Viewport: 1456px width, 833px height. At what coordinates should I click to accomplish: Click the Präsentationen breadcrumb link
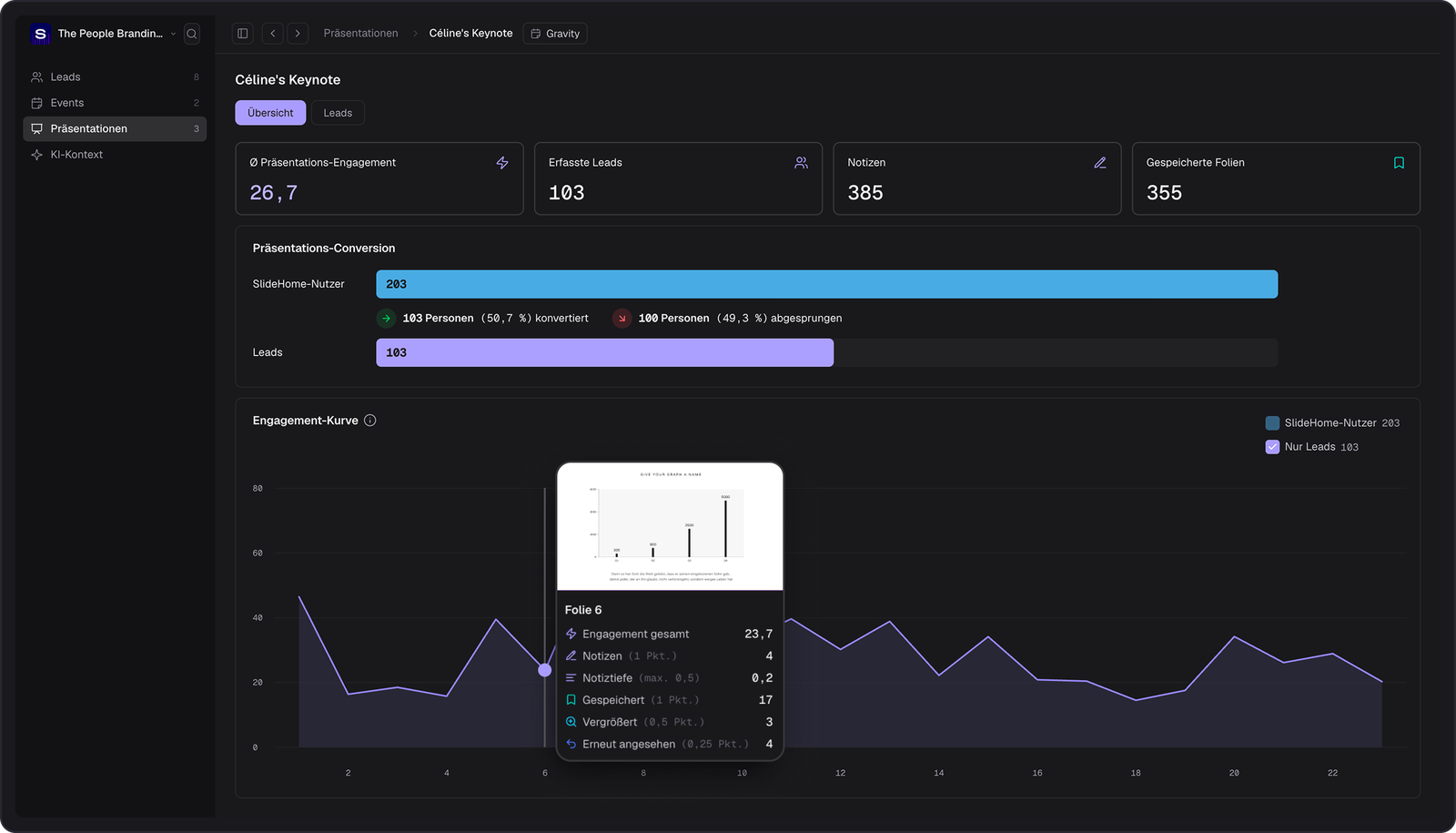point(360,34)
